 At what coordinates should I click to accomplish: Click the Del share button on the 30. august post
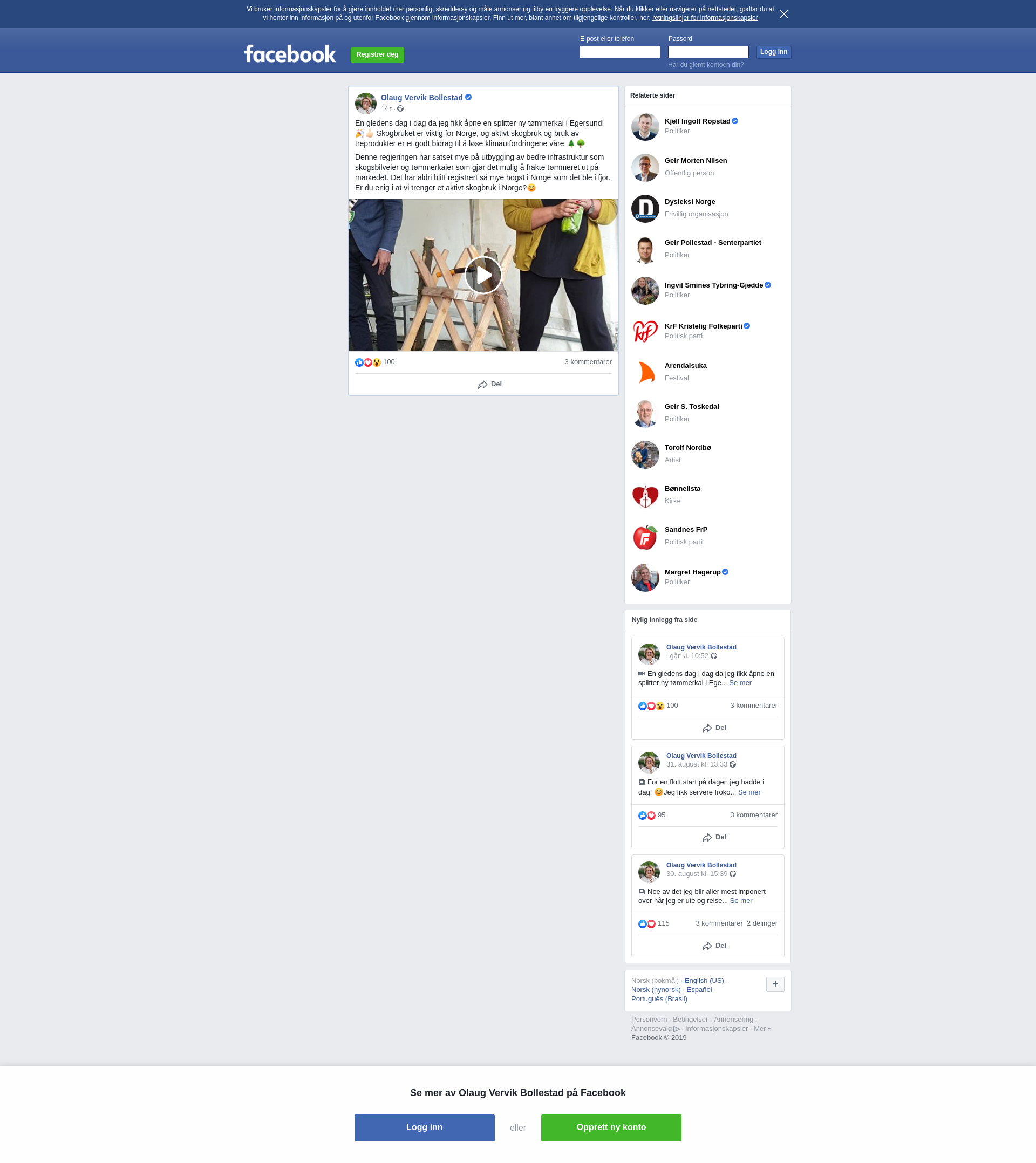[x=714, y=946]
